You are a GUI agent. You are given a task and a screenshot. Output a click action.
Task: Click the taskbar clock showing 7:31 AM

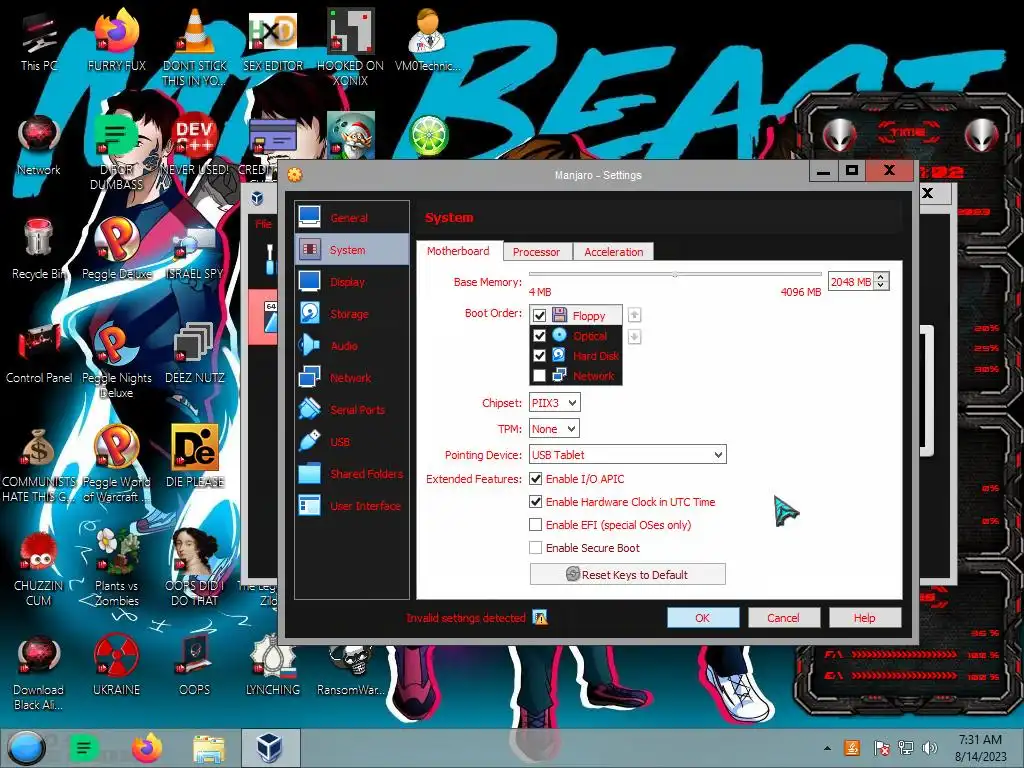pyautogui.click(x=980, y=748)
